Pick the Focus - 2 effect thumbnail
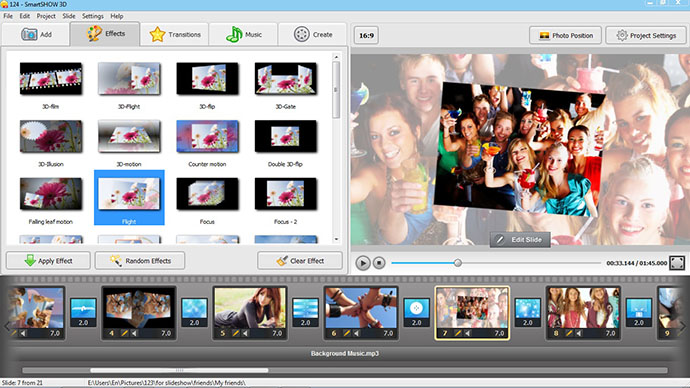The image size is (690, 388). [286, 194]
